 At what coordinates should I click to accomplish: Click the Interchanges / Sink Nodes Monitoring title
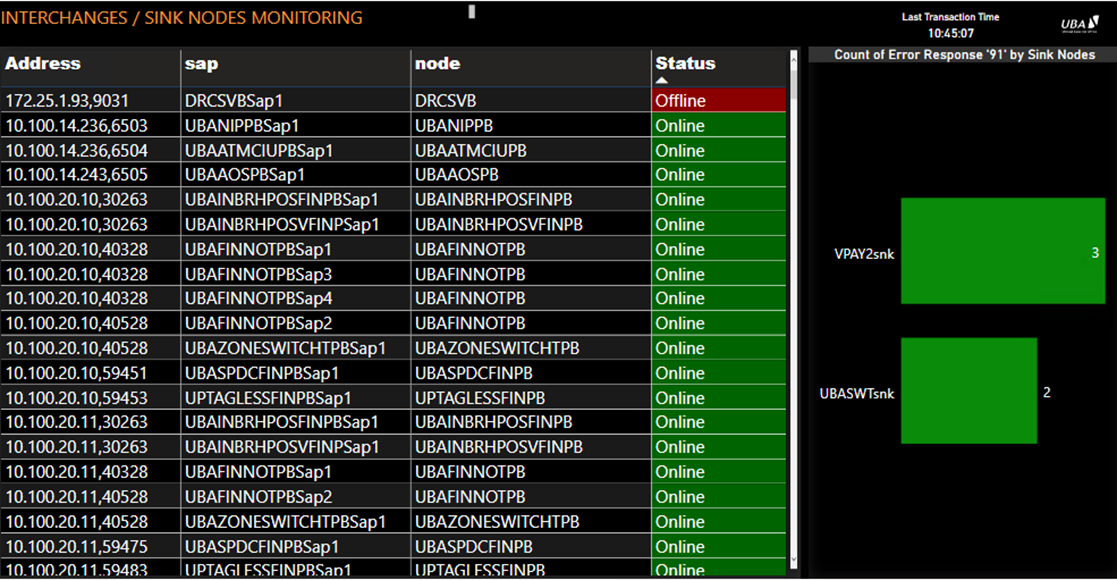pos(182,18)
